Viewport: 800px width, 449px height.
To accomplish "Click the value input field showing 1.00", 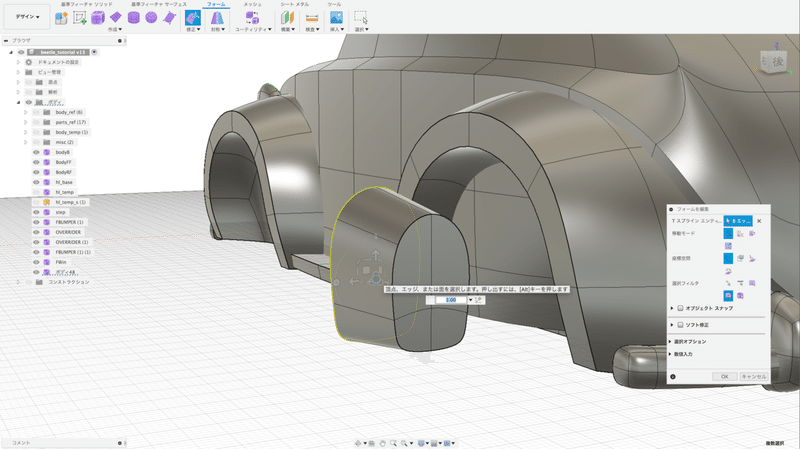I will pos(450,300).
